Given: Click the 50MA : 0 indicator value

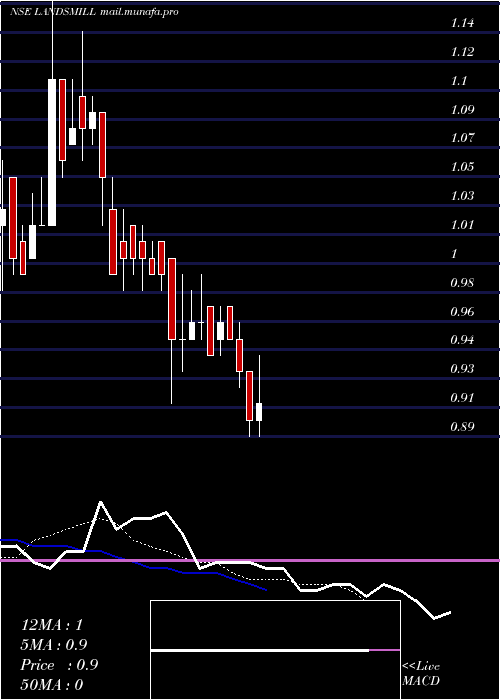Looking at the screenshot, I should [x=52, y=685].
